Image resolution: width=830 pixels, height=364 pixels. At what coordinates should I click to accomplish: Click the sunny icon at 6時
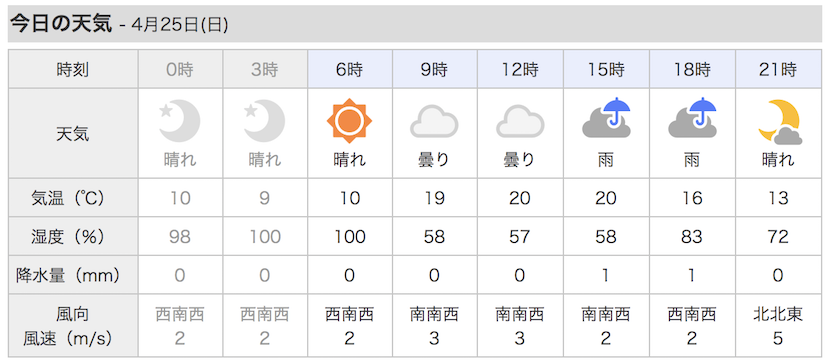tap(349, 121)
